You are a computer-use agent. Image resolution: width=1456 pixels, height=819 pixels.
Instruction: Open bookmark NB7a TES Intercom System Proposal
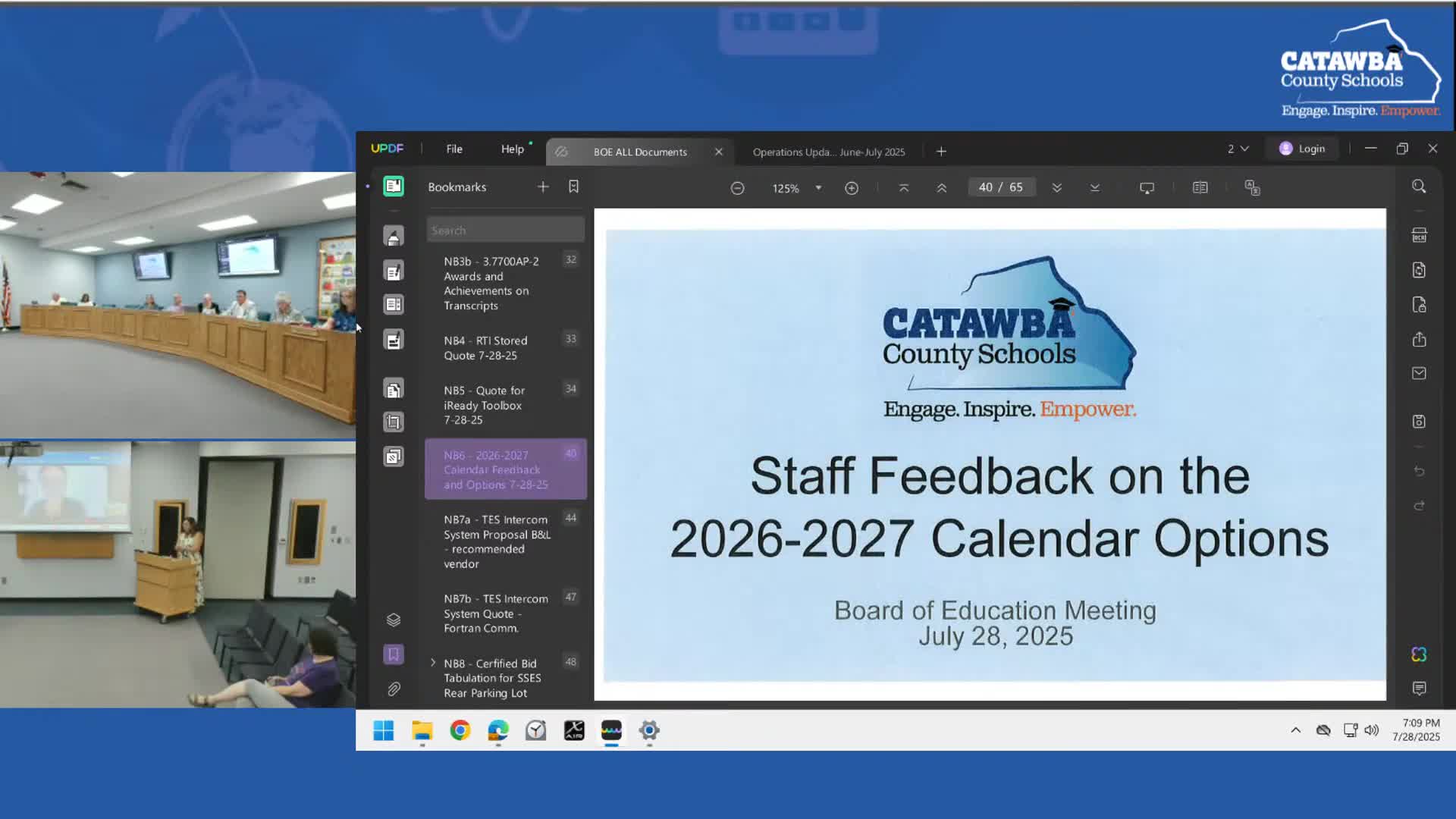505,541
